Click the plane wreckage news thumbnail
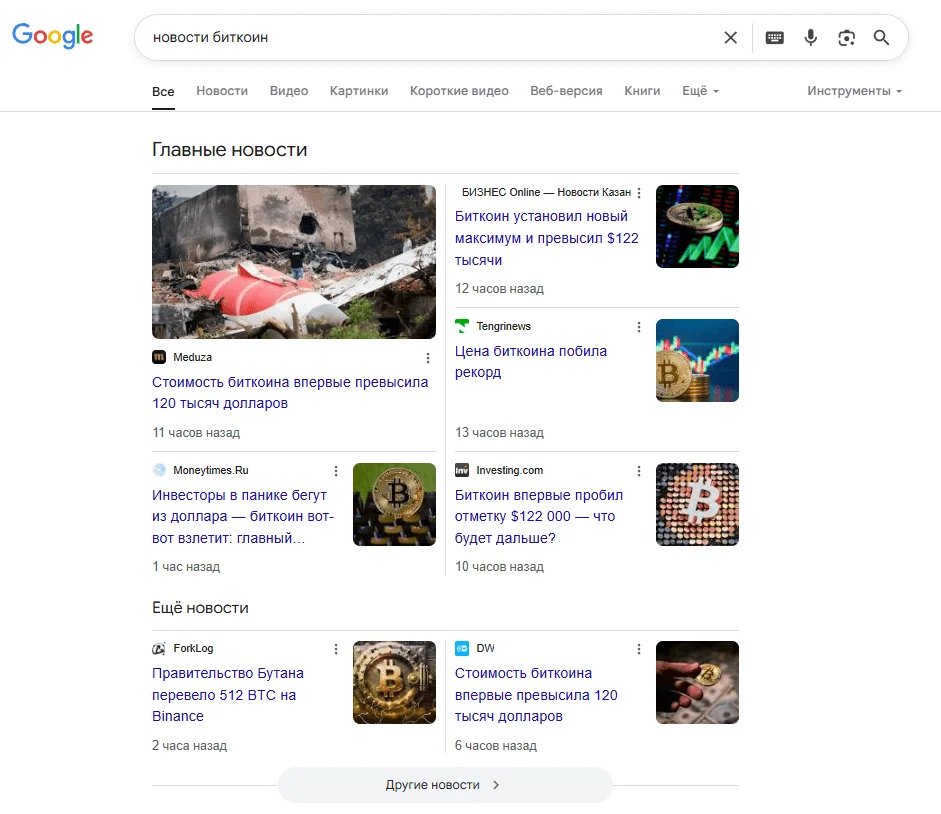 pos(294,262)
